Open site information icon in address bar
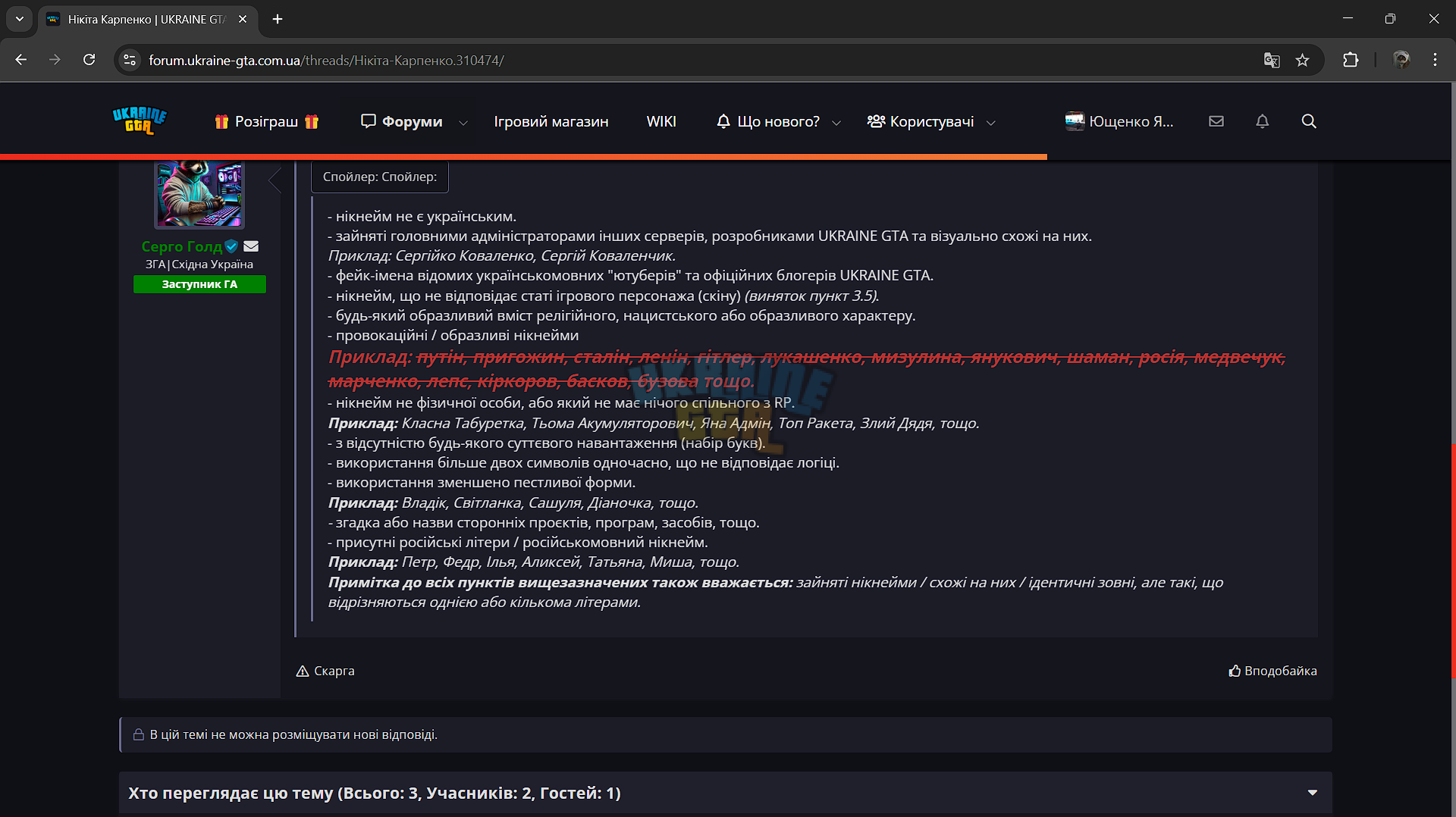 pyautogui.click(x=130, y=60)
